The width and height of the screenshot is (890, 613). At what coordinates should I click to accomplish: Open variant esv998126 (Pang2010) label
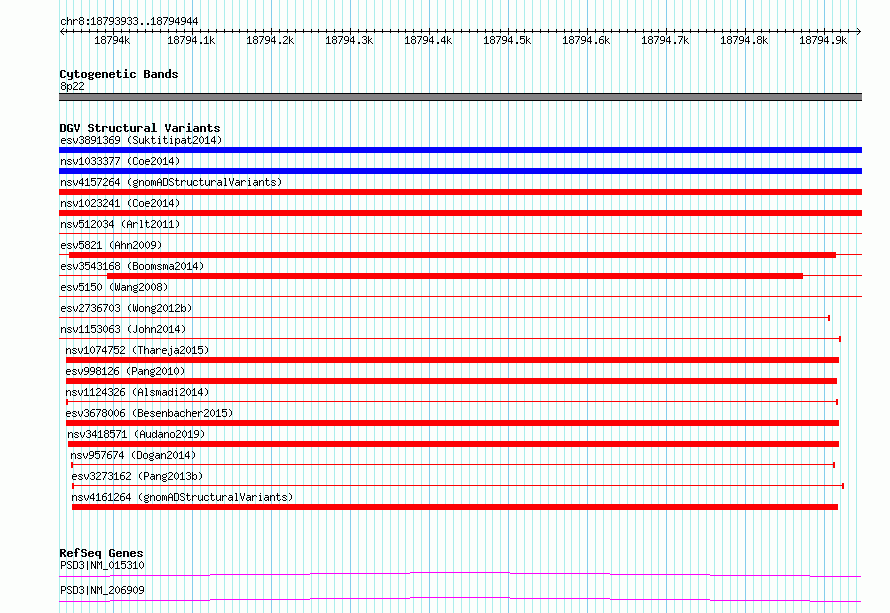tap(125, 371)
